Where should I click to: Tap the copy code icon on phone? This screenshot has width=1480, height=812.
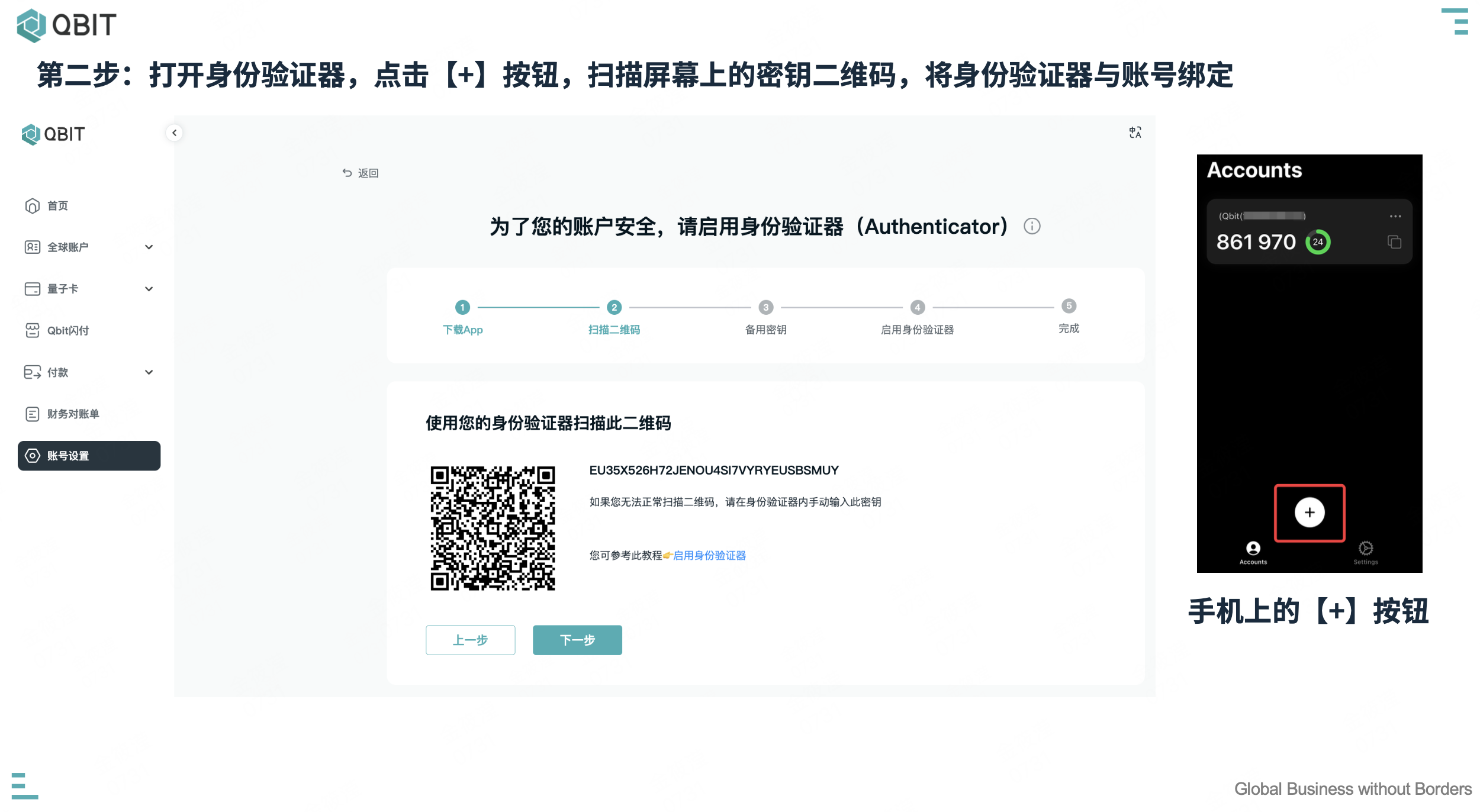tap(1394, 241)
